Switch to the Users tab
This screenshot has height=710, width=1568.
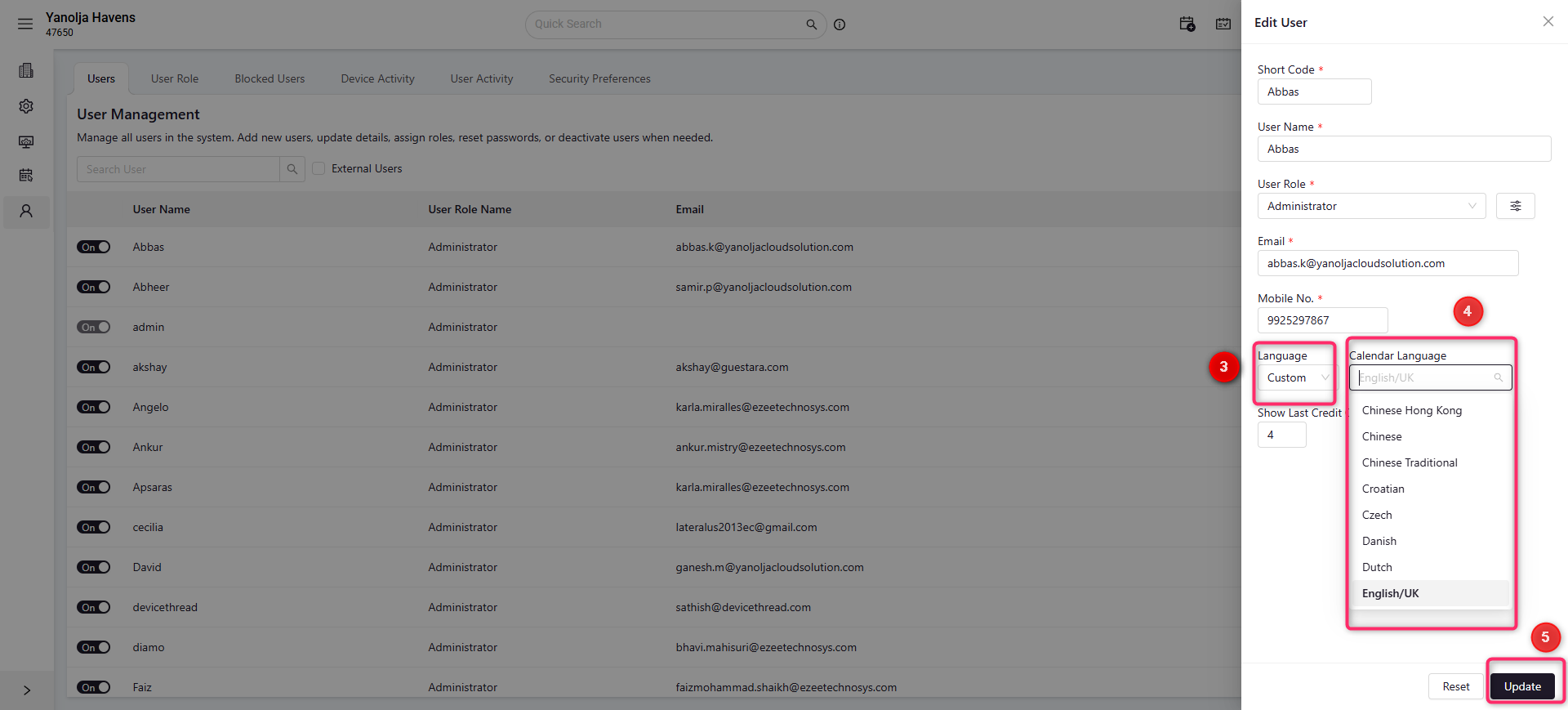click(x=101, y=78)
